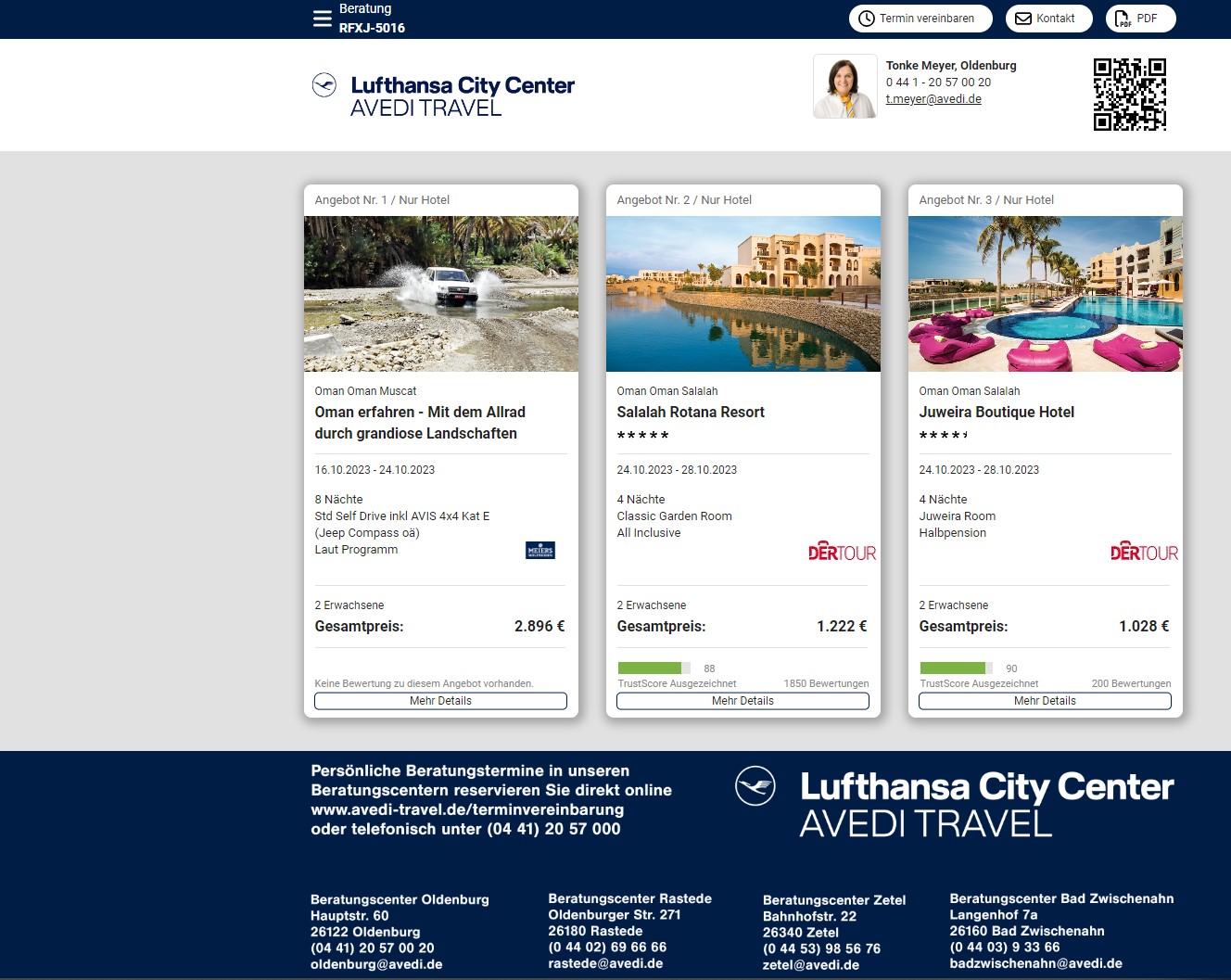The width and height of the screenshot is (1231, 980).
Task: Click the Meiers Weltreisen logo icon
Action: point(540,551)
